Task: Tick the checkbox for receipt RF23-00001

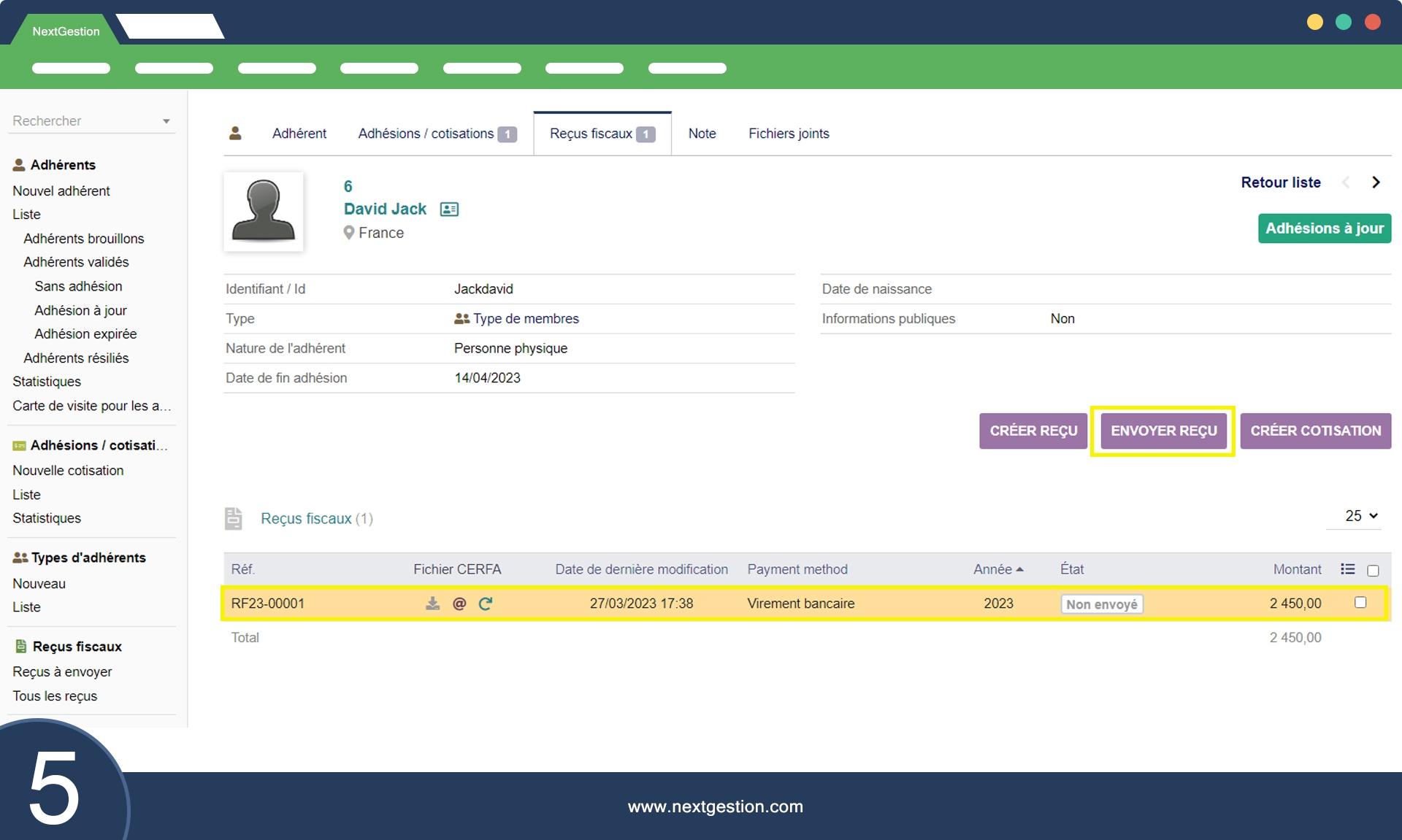Action: pos(1360,603)
